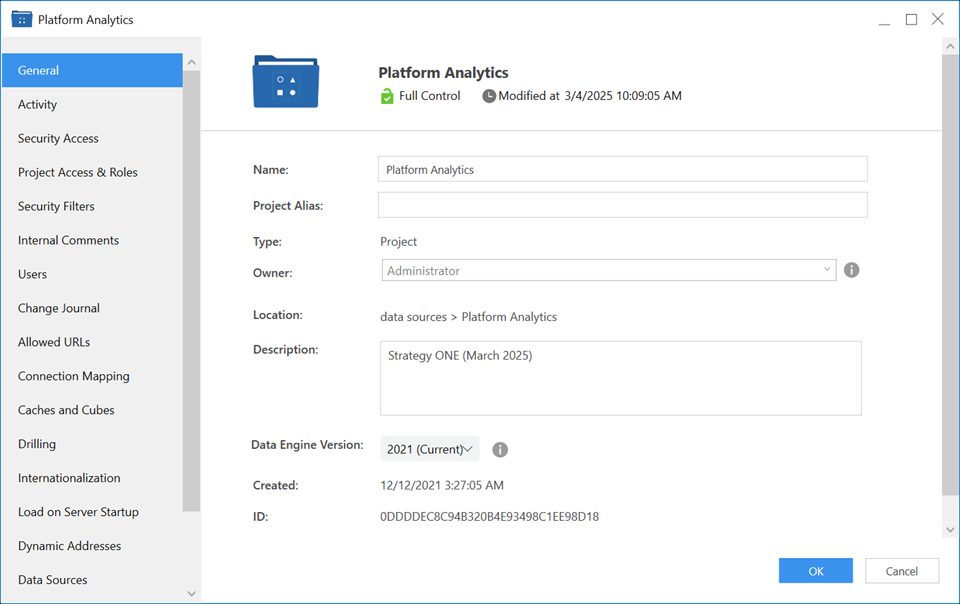This screenshot has width=960, height=604.
Task: Expand the Data Engine Version dropdown
Action: [430, 449]
